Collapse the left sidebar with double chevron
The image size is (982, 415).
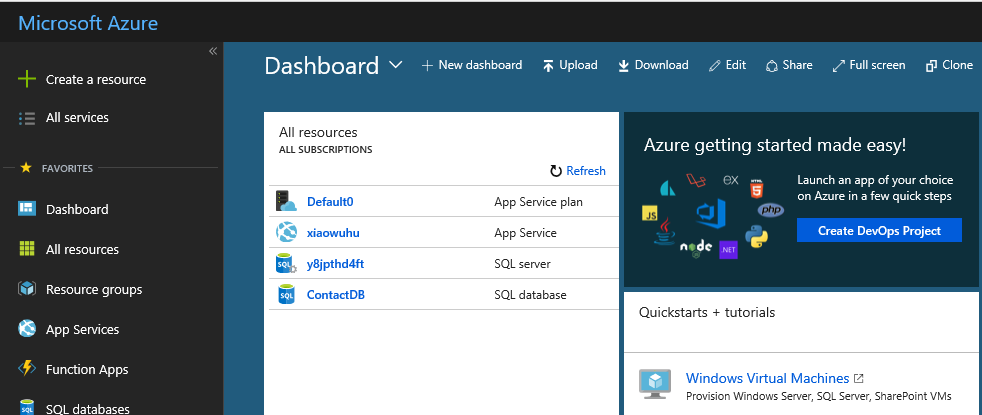tap(212, 51)
